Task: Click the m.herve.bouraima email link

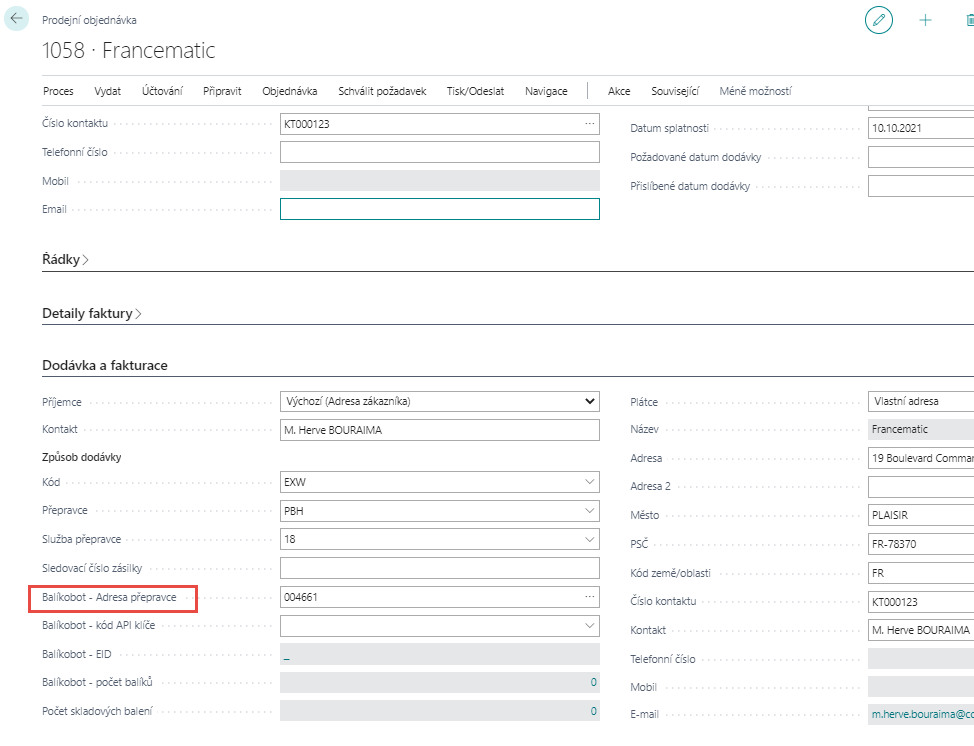Action: 920,715
